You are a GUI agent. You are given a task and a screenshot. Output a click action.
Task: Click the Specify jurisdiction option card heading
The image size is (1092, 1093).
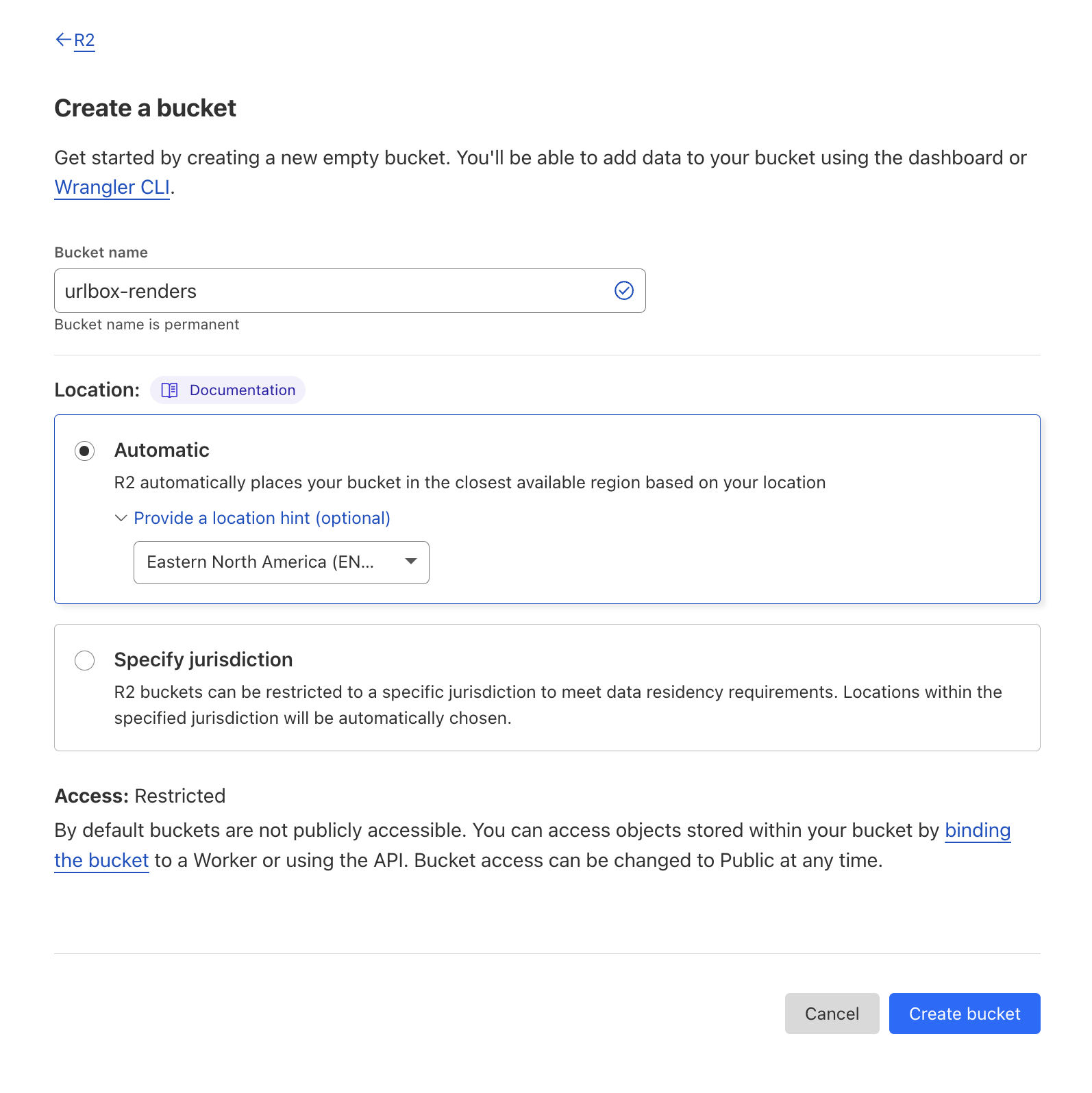[x=203, y=659]
